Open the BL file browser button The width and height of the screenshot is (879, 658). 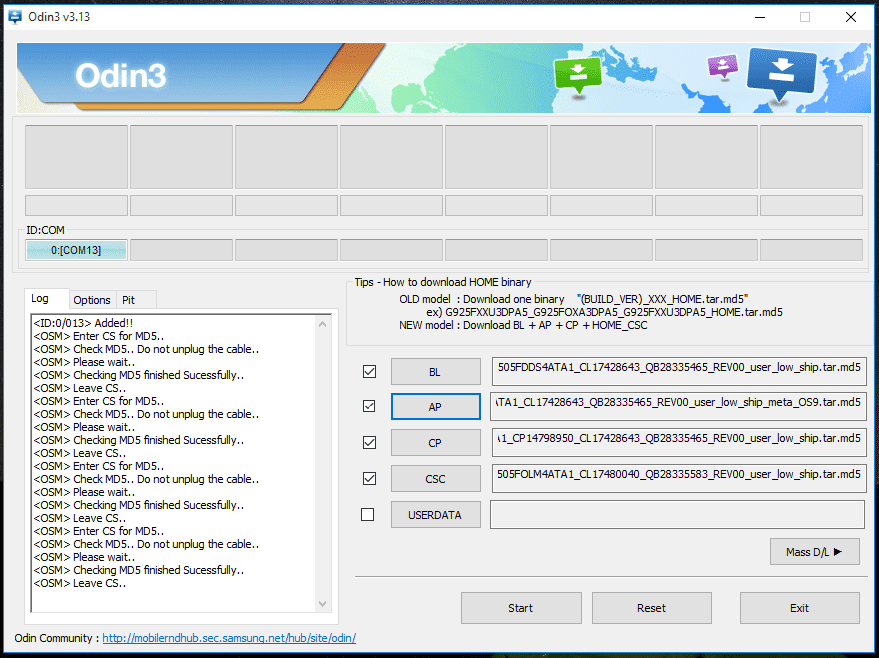click(x=436, y=372)
